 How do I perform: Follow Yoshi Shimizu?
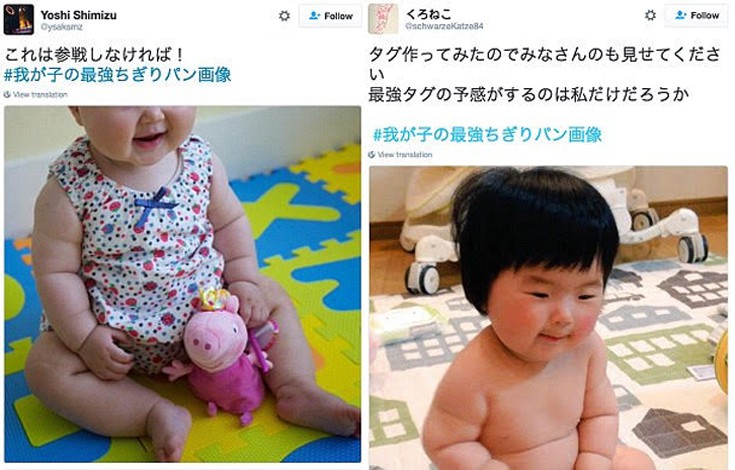click(x=330, y=15)
